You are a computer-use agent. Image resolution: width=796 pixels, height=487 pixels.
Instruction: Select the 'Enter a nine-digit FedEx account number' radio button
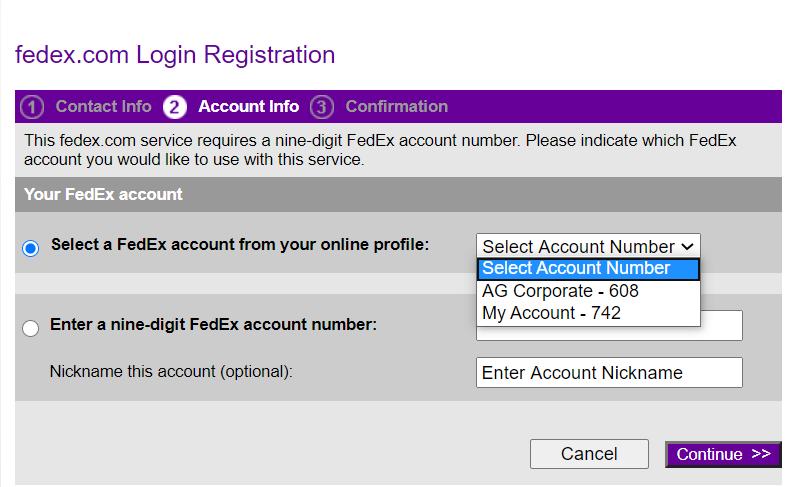30,328
